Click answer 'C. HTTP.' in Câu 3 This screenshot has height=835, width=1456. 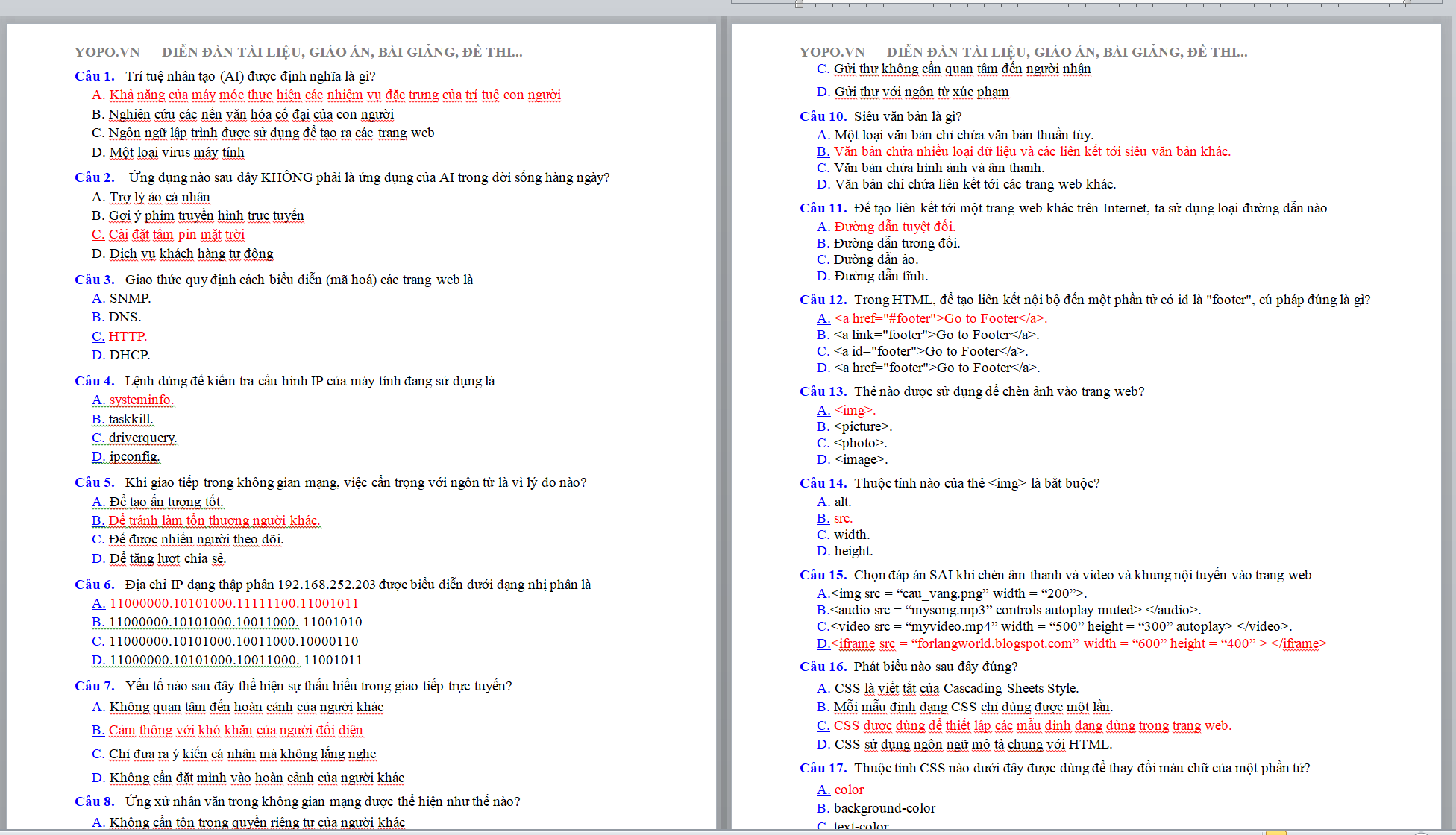119,336
